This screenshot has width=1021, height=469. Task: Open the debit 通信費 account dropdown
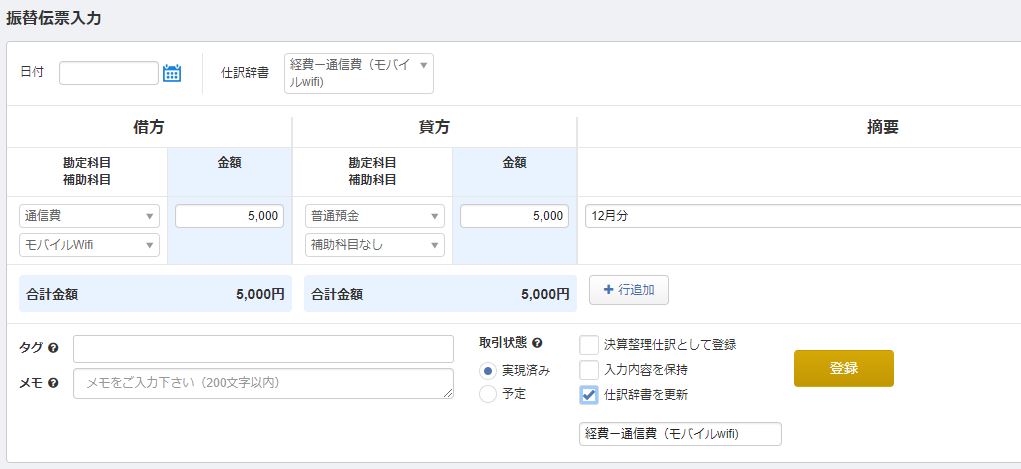(x=89, y=216)
